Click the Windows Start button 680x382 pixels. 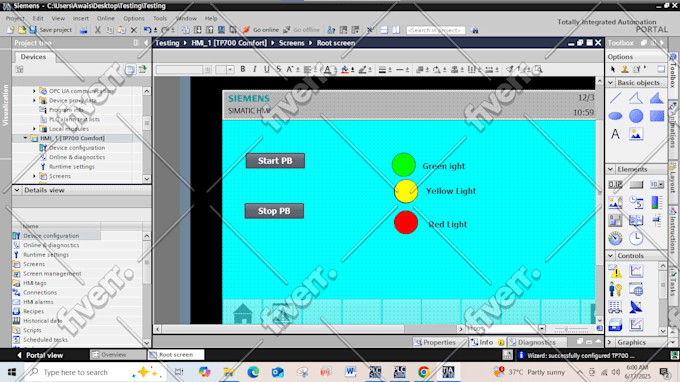pos(12,372)
